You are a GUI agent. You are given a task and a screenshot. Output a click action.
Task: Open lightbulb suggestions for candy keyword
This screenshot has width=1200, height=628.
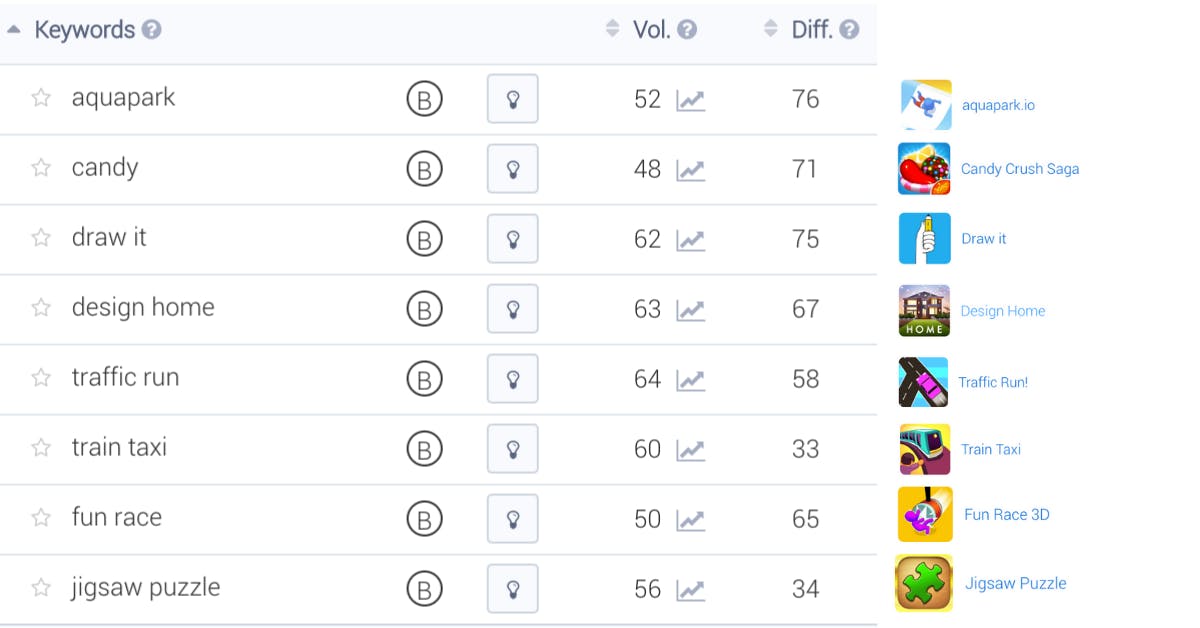pos(512,169)
